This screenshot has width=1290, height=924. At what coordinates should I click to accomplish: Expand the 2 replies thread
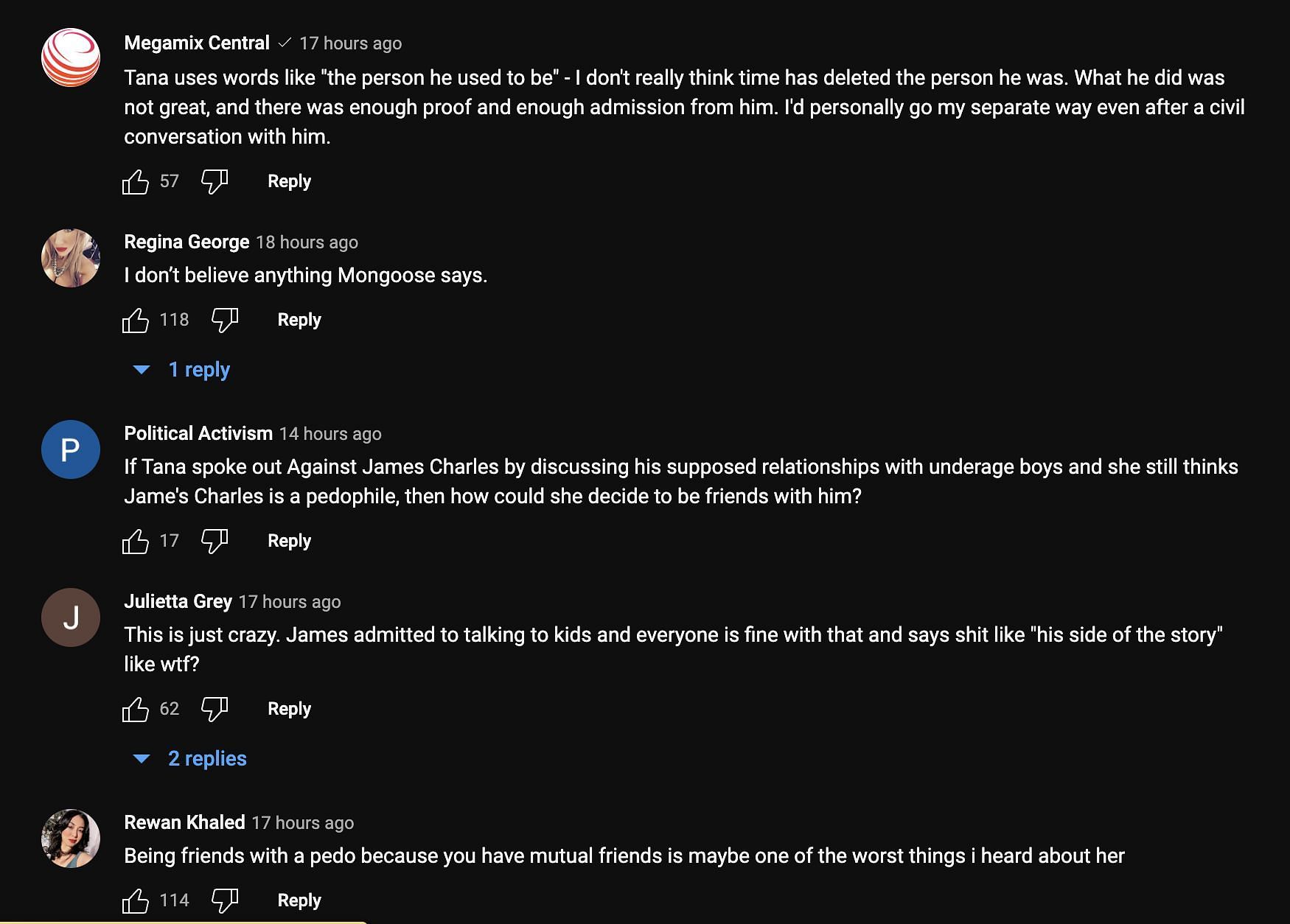(x=206, y=759)
